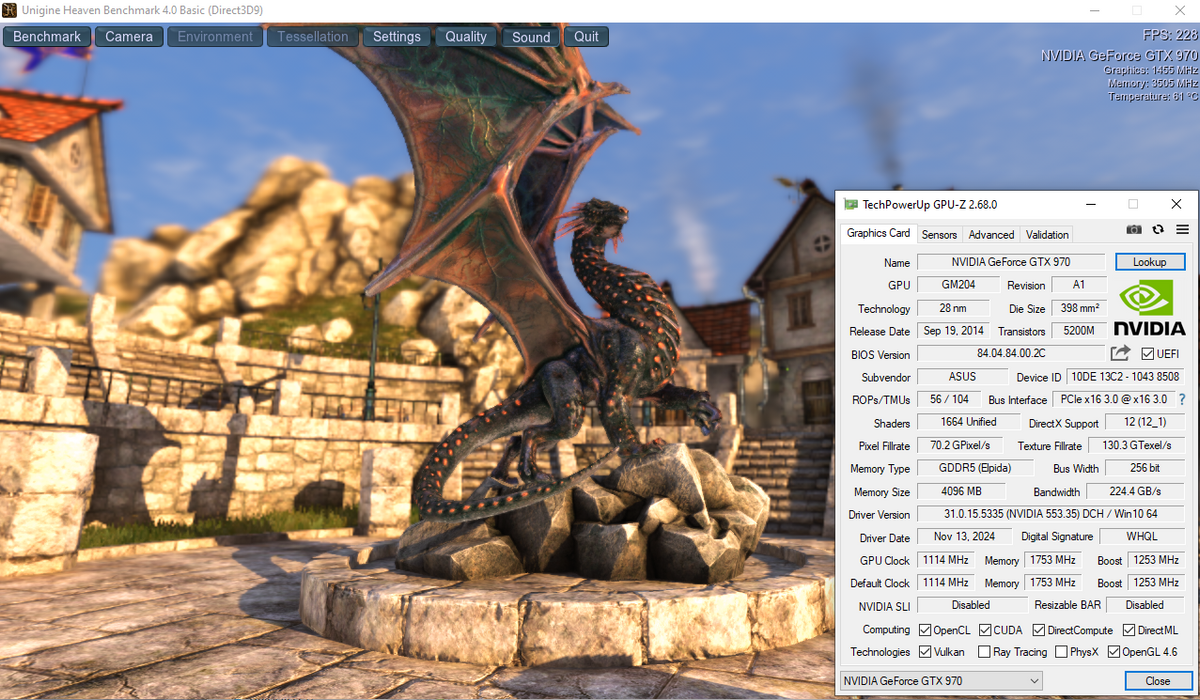Click the NVIDIA logo image
The width and height of the screenshot is (1200, 700).
tap(1150, 307)
